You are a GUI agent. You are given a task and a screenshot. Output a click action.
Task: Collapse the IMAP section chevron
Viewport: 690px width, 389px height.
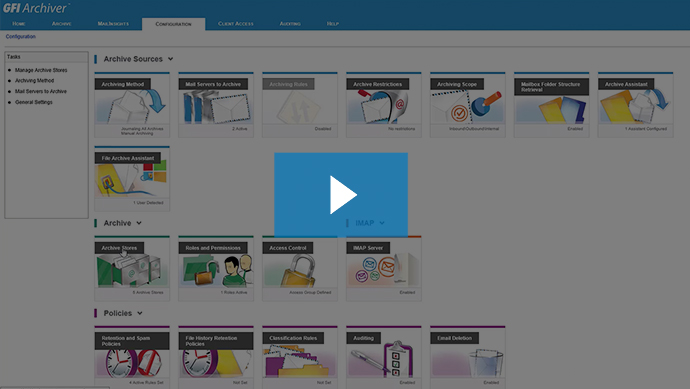click(x=382, y=223)
